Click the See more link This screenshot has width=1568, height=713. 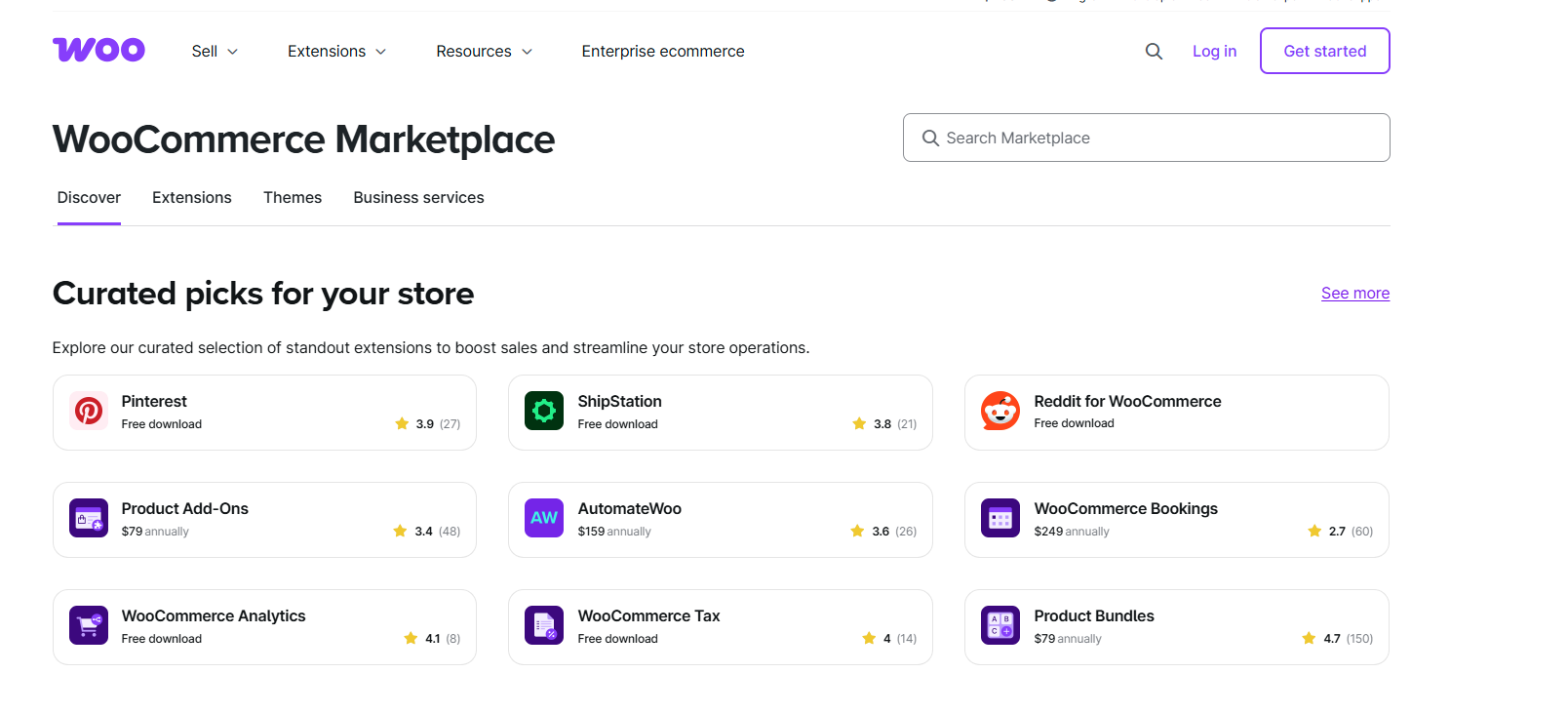pyautogui.click(x=1355, y=293)
